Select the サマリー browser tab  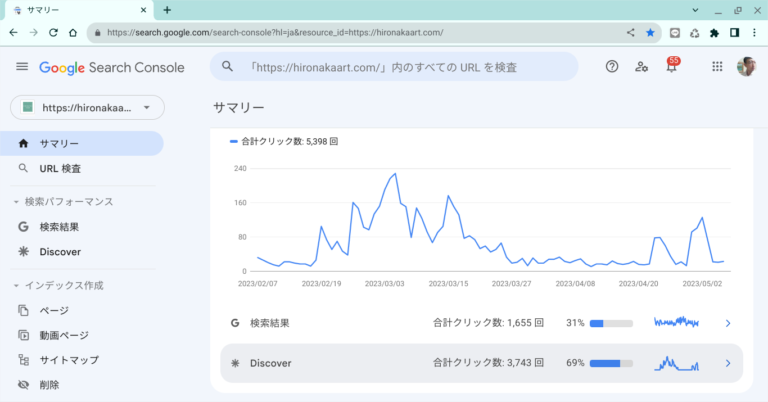tap(78, 10)
